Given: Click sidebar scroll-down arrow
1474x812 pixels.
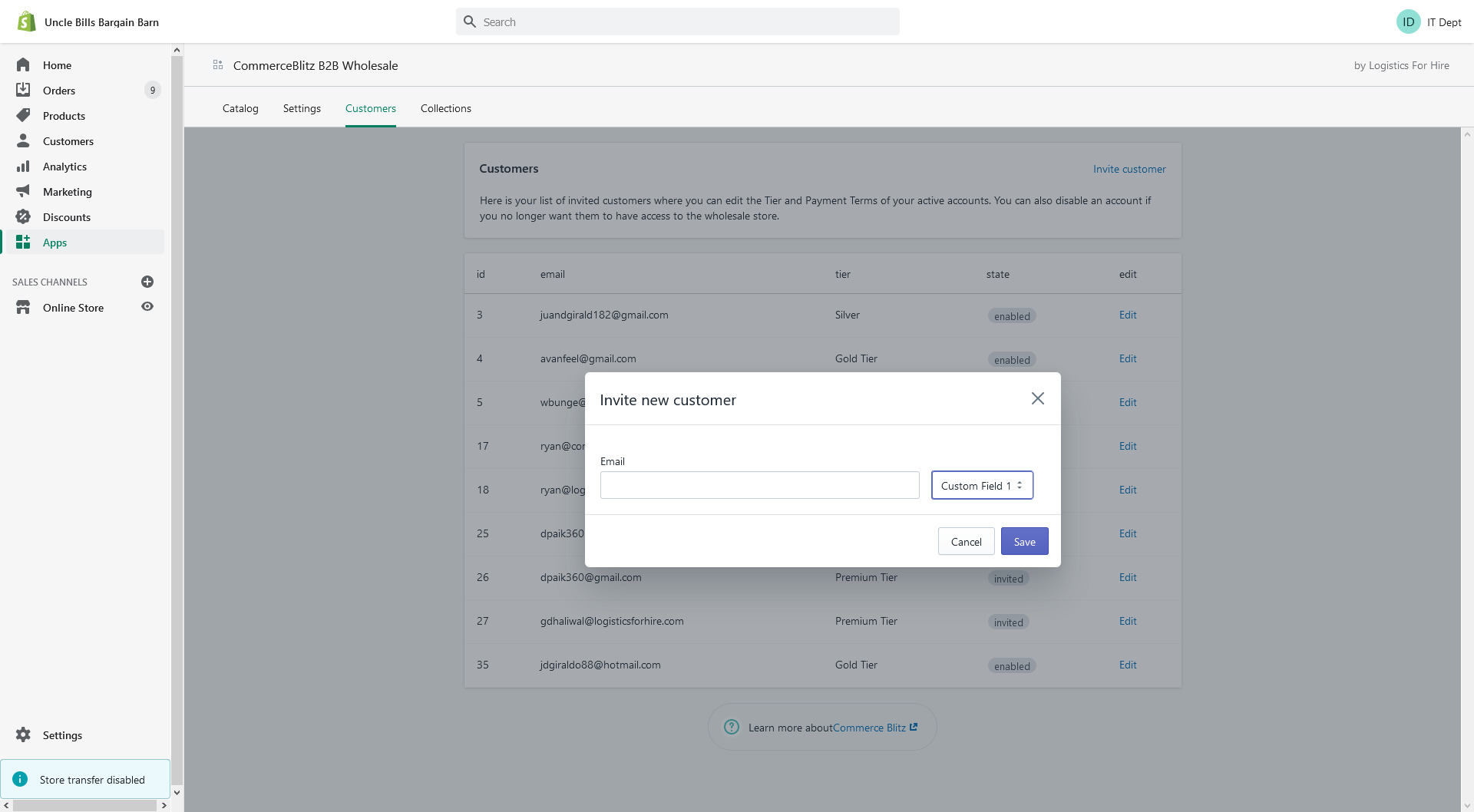Looking at the screenshot, I should click(x=177, y=792).
